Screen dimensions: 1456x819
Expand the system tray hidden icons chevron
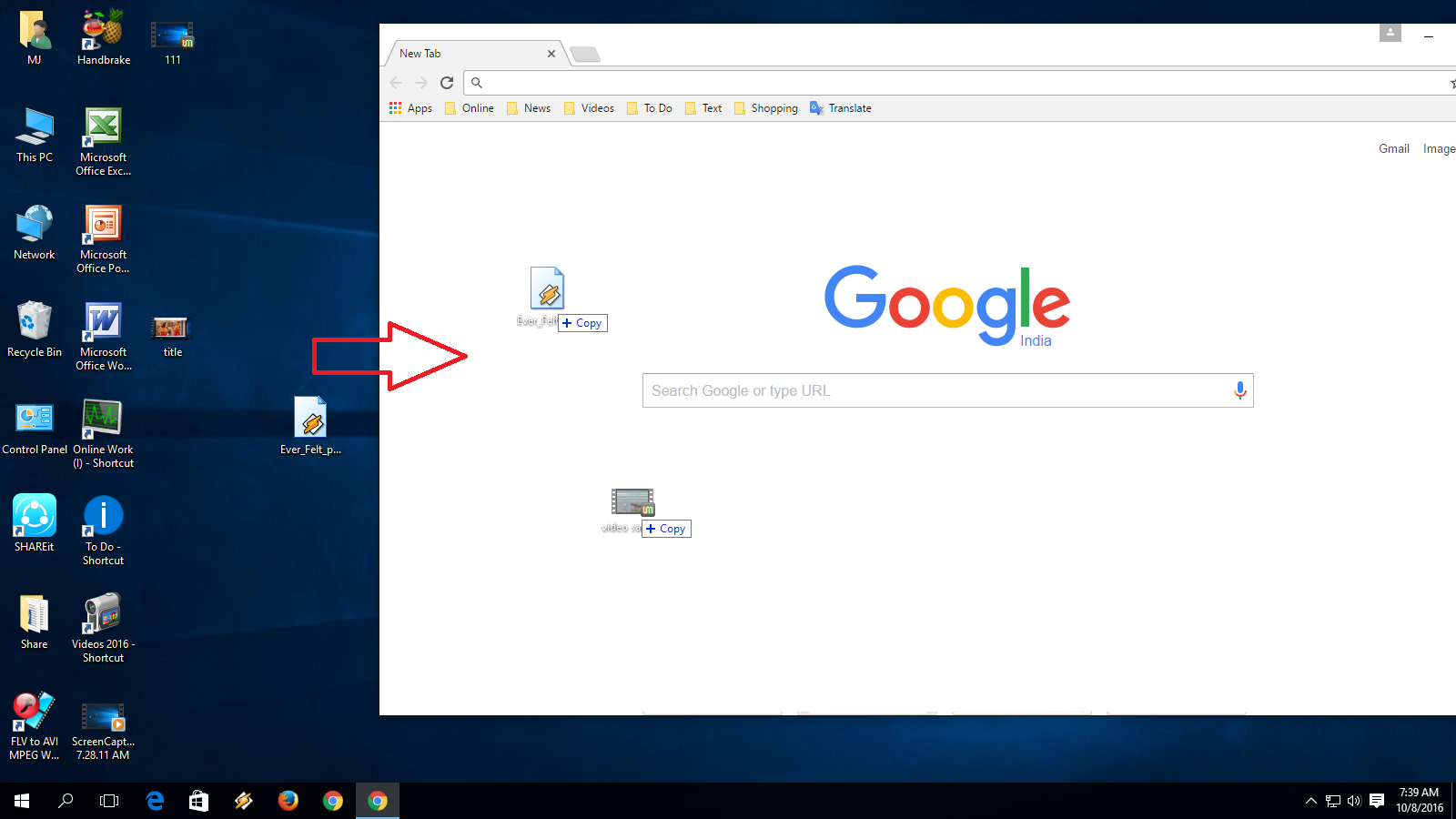[x=1310, y=801]
